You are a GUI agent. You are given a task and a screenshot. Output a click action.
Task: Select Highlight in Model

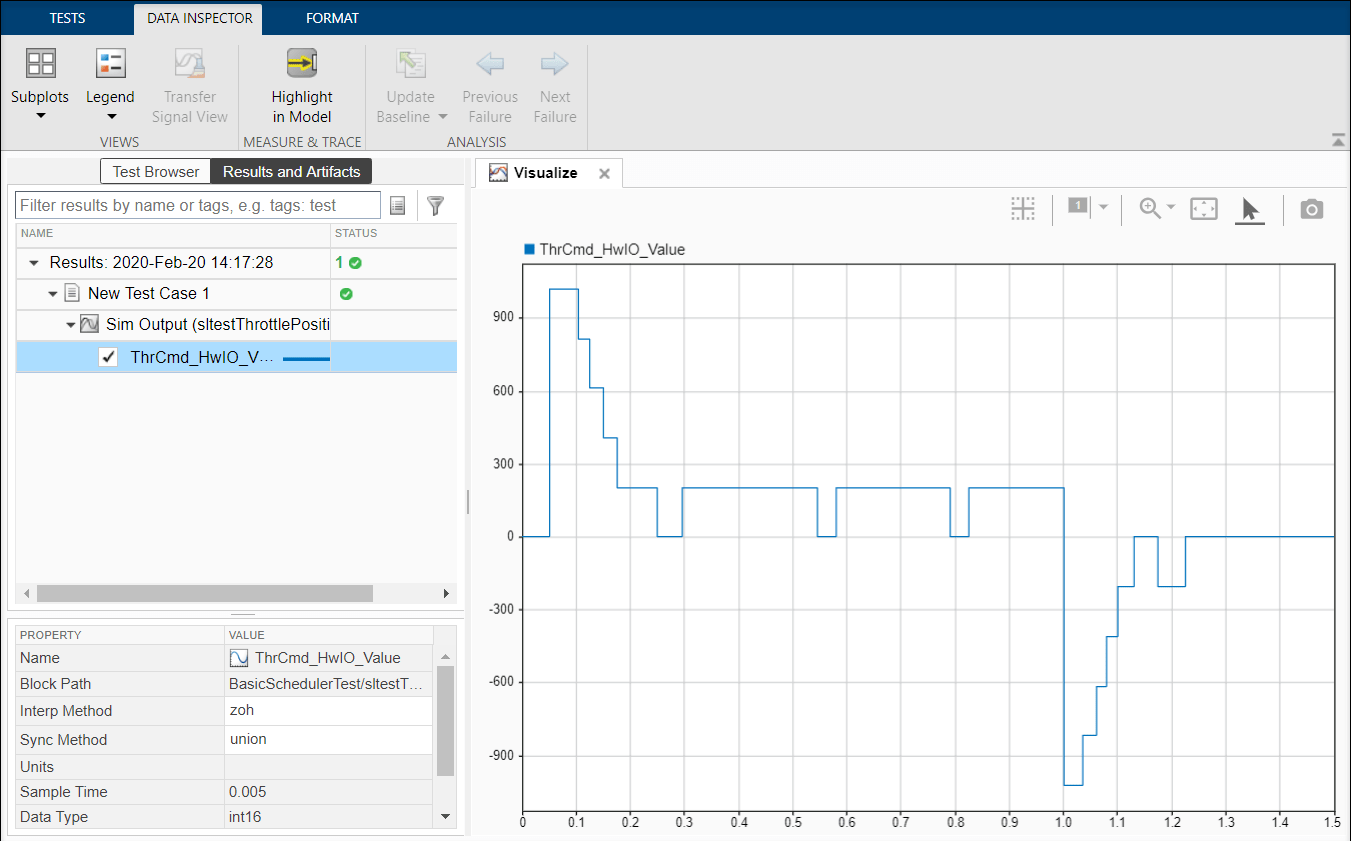pos(302,85)
